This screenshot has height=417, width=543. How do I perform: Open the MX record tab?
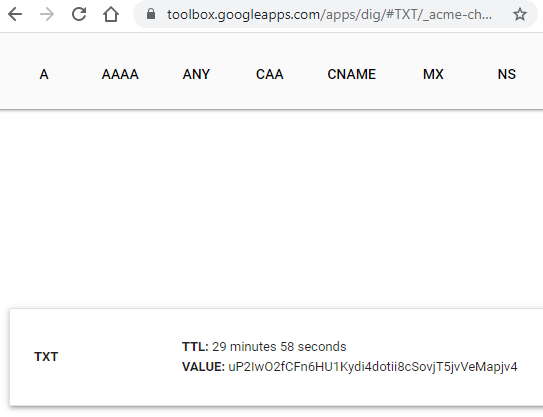click(x=433, y=74)
